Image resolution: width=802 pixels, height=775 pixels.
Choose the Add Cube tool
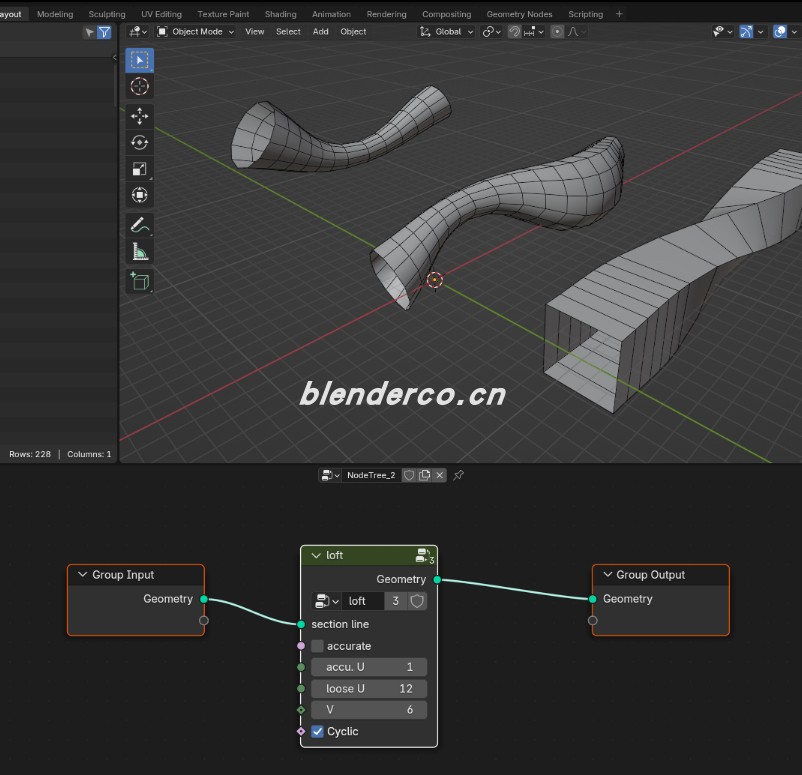click(x=139, y=281)
